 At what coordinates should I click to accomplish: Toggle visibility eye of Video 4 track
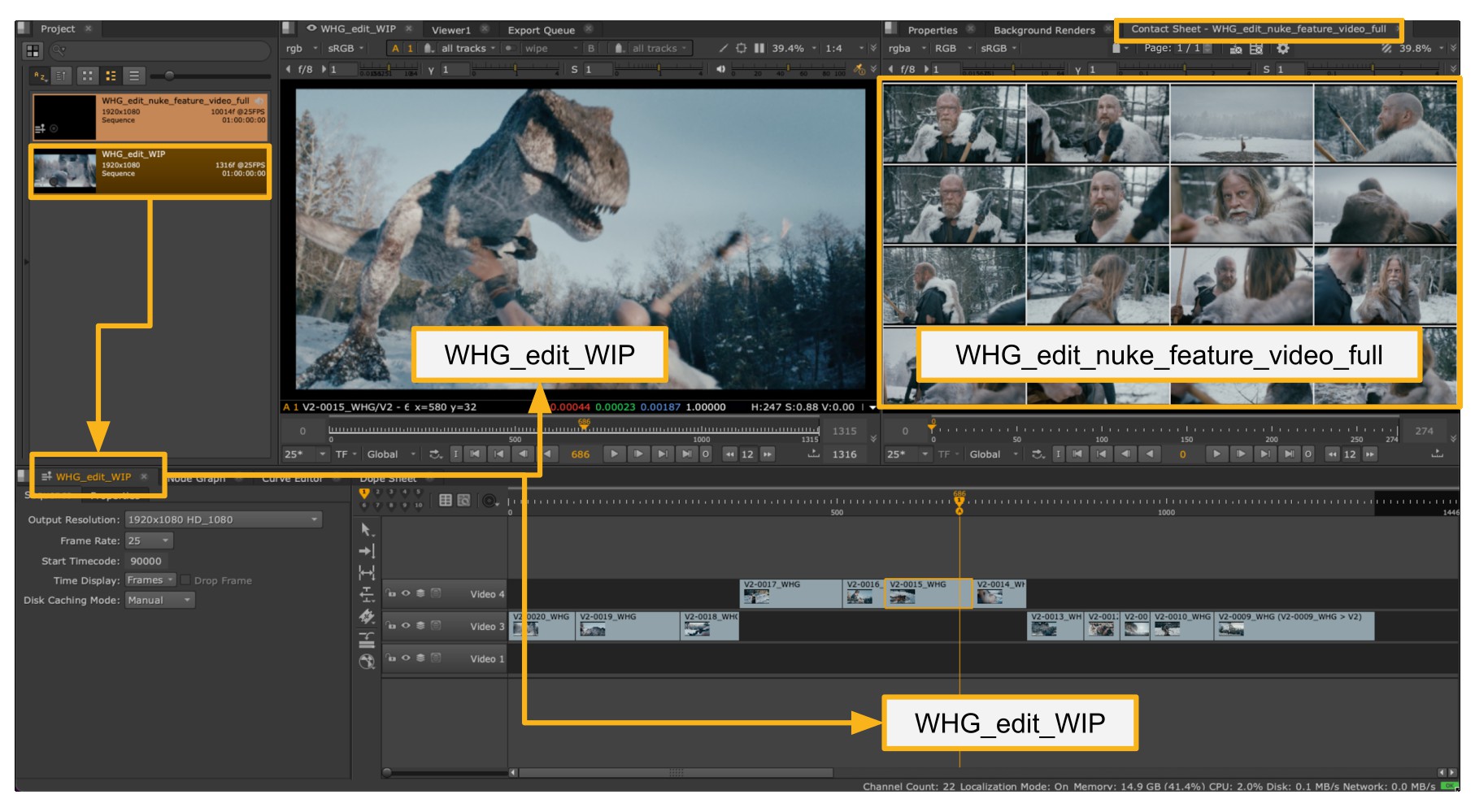point(406,593)
